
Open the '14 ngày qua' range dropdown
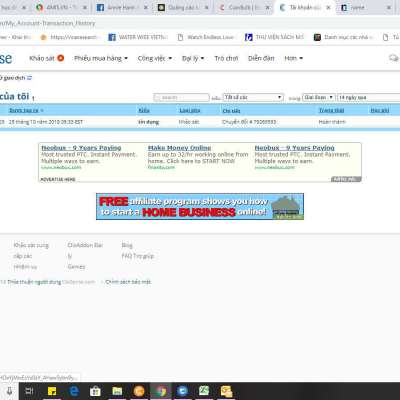pos(368,97)
